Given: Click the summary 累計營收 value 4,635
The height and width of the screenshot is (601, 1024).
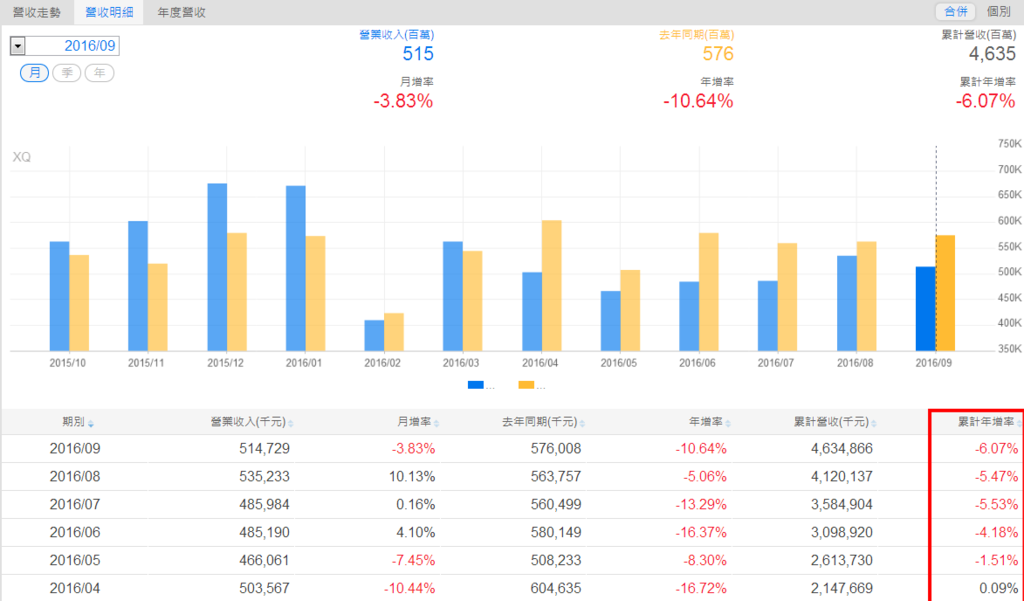Looking at the screenshot, I should pos(992,54).
